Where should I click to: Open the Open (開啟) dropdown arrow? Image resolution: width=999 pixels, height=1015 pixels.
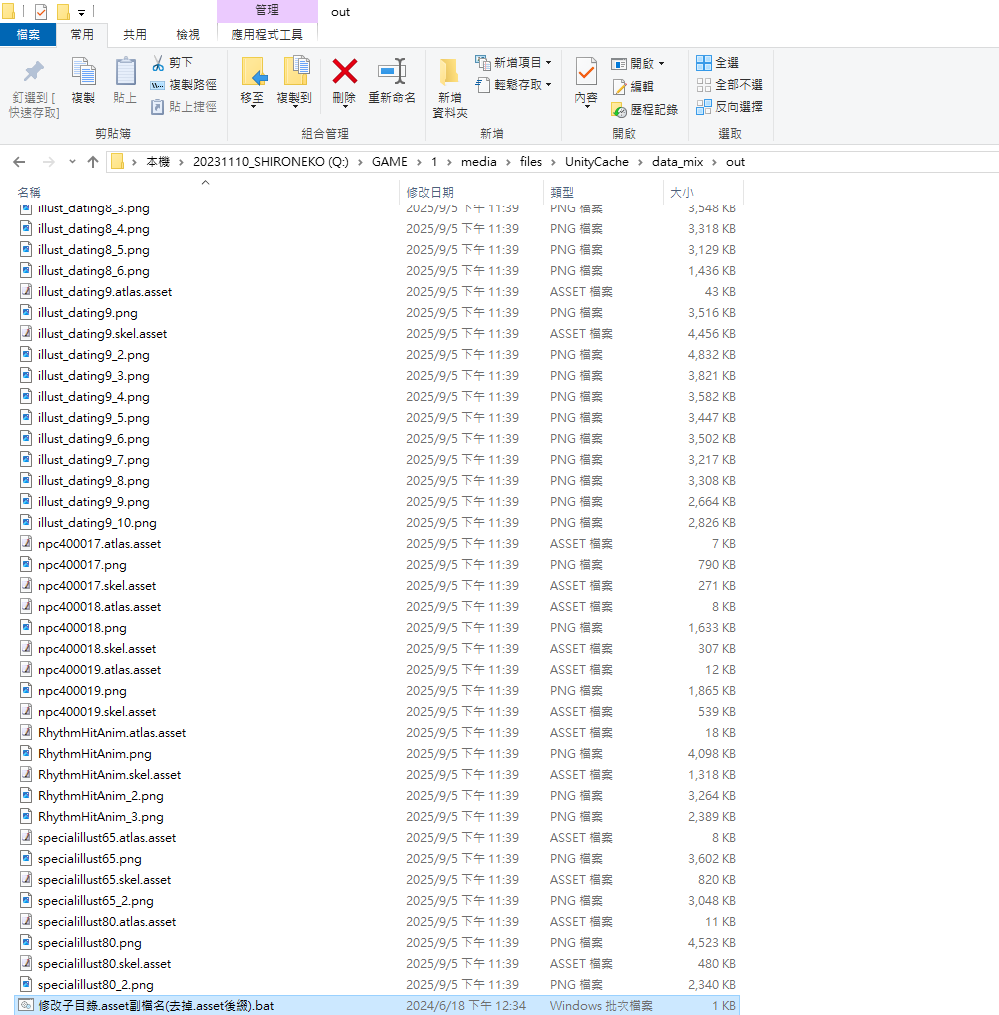(661, 63)
